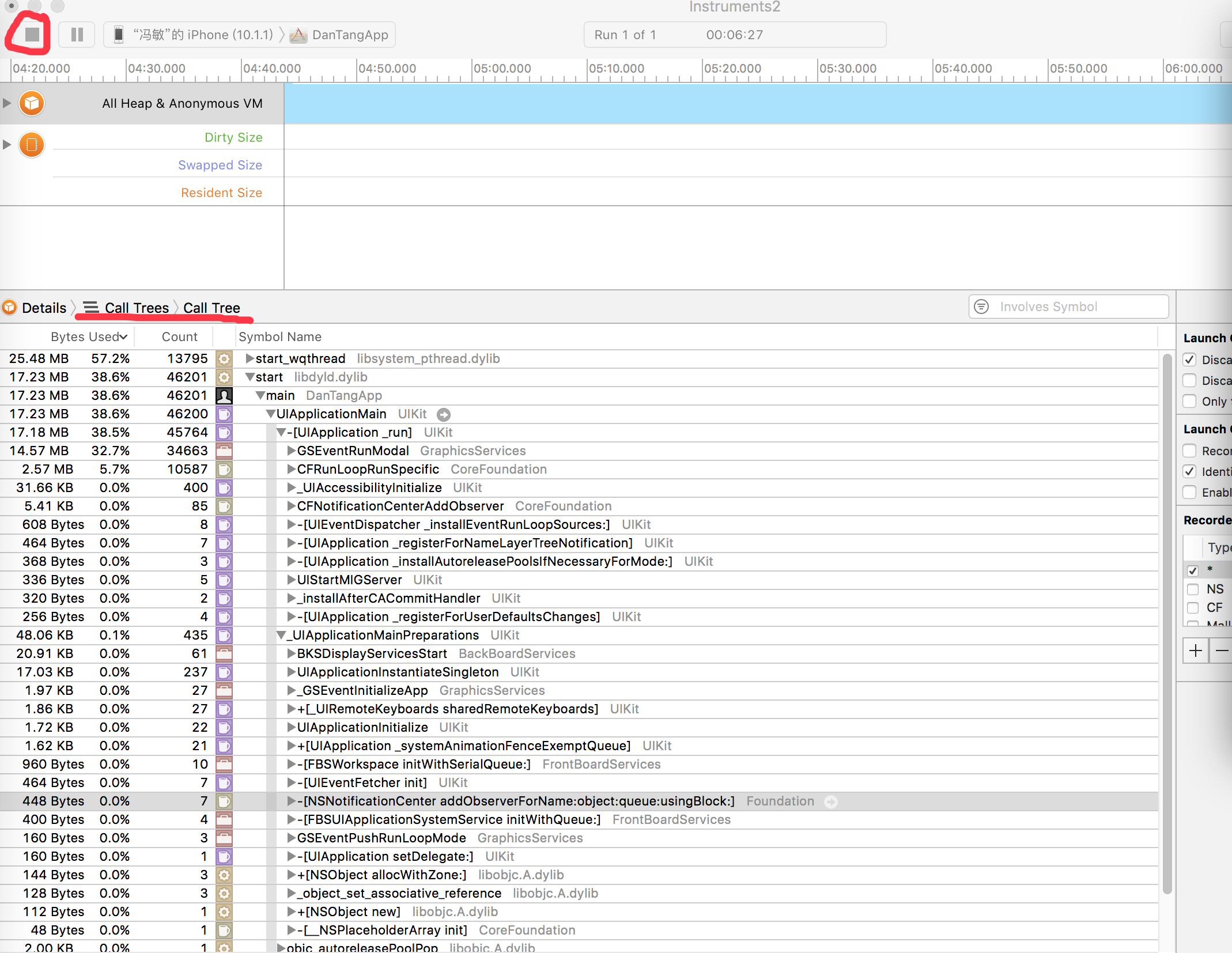Pause the recording with the pause button

point(77,35)
